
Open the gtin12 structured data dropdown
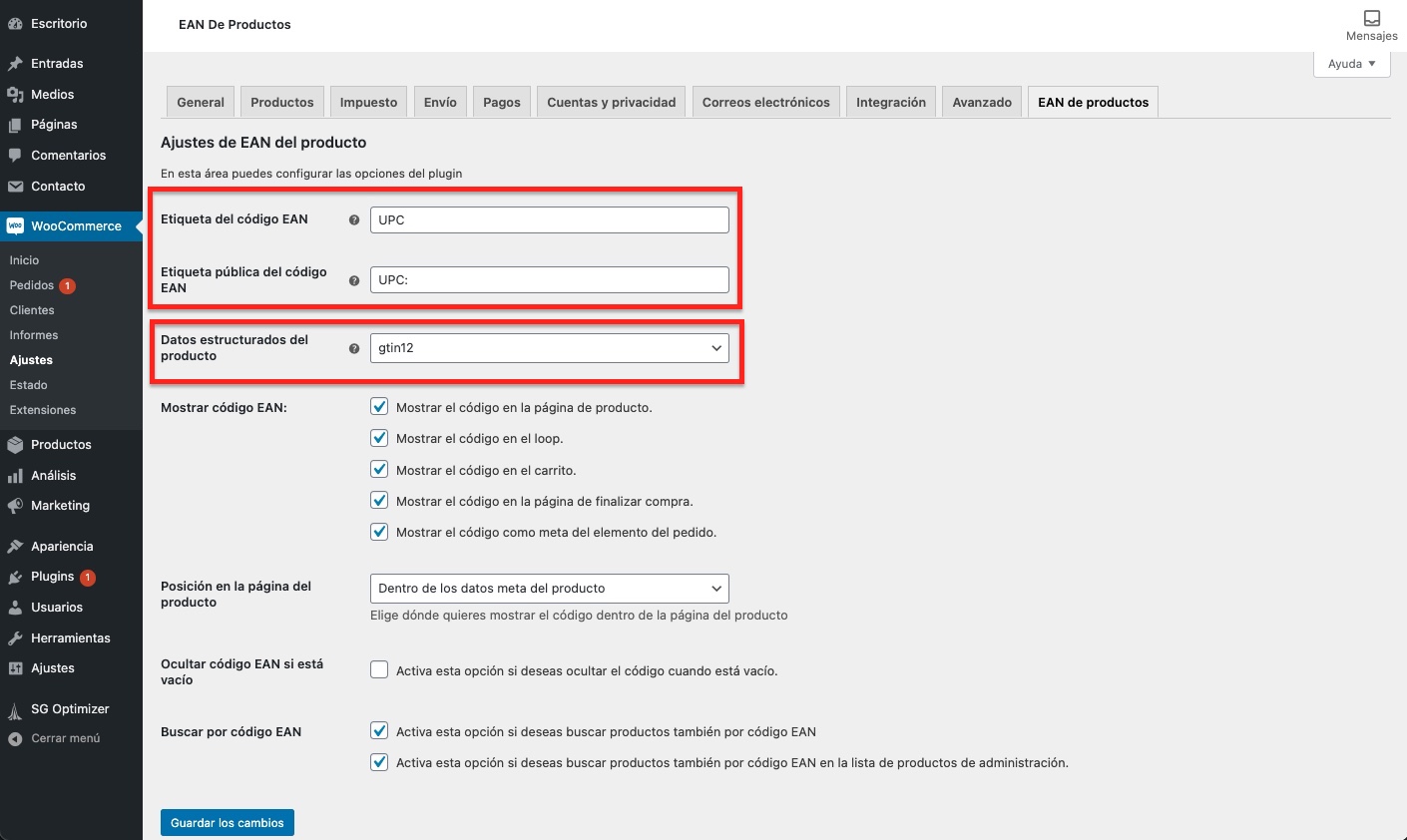point(549,348)
